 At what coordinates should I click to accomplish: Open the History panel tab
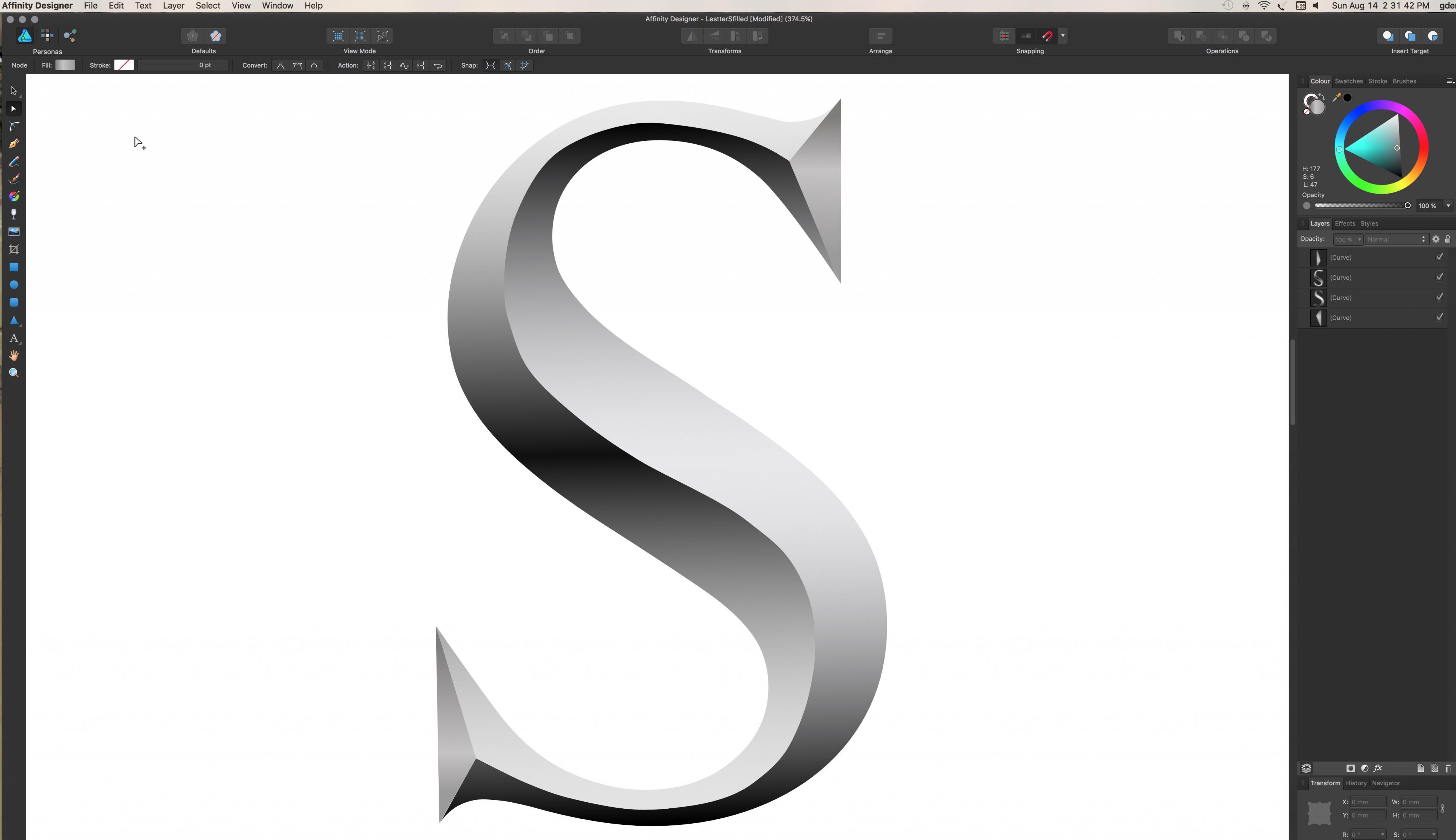click(1356, 783)
